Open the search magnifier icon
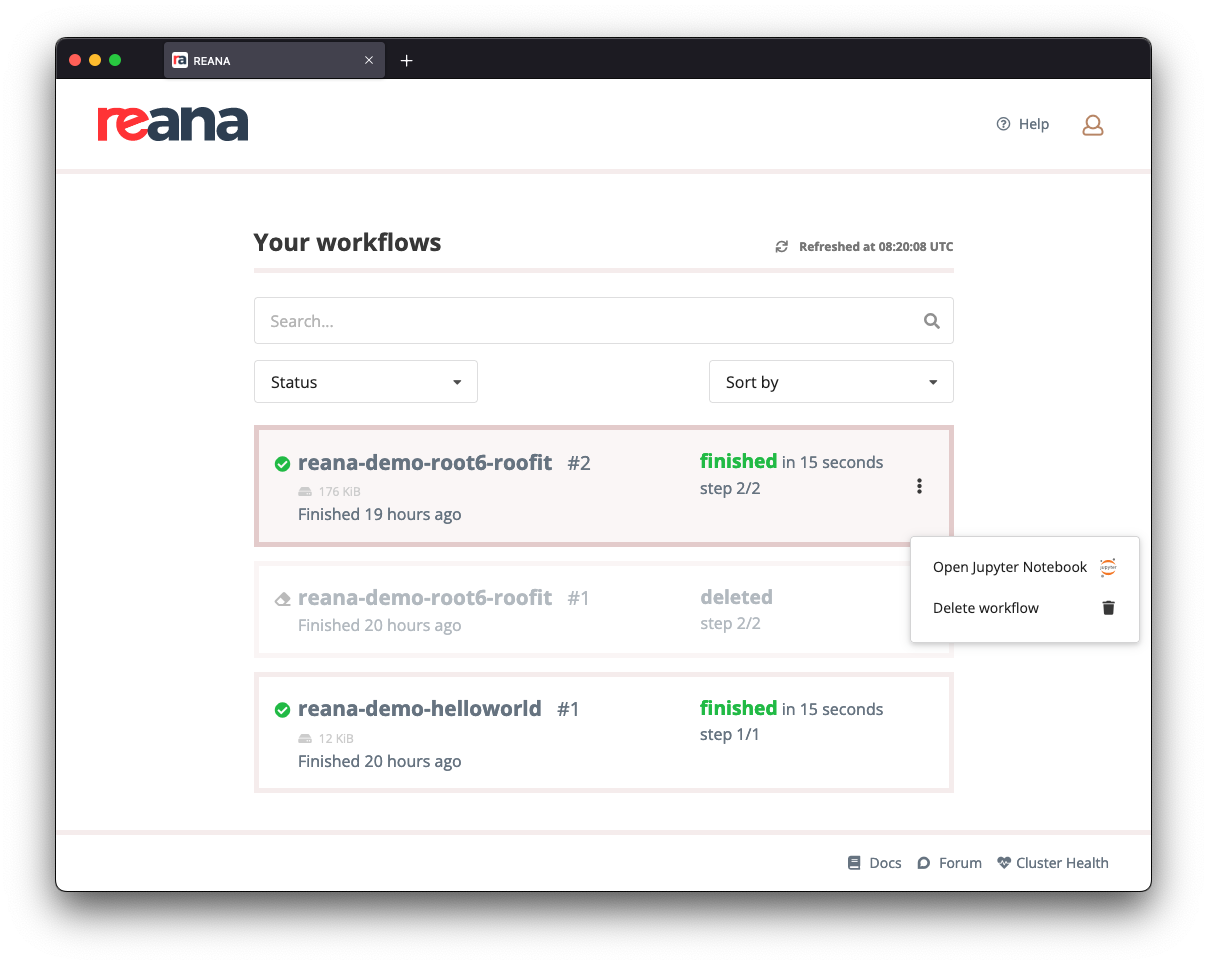This screenshot has width=1207, height=965. coord(931,320)
